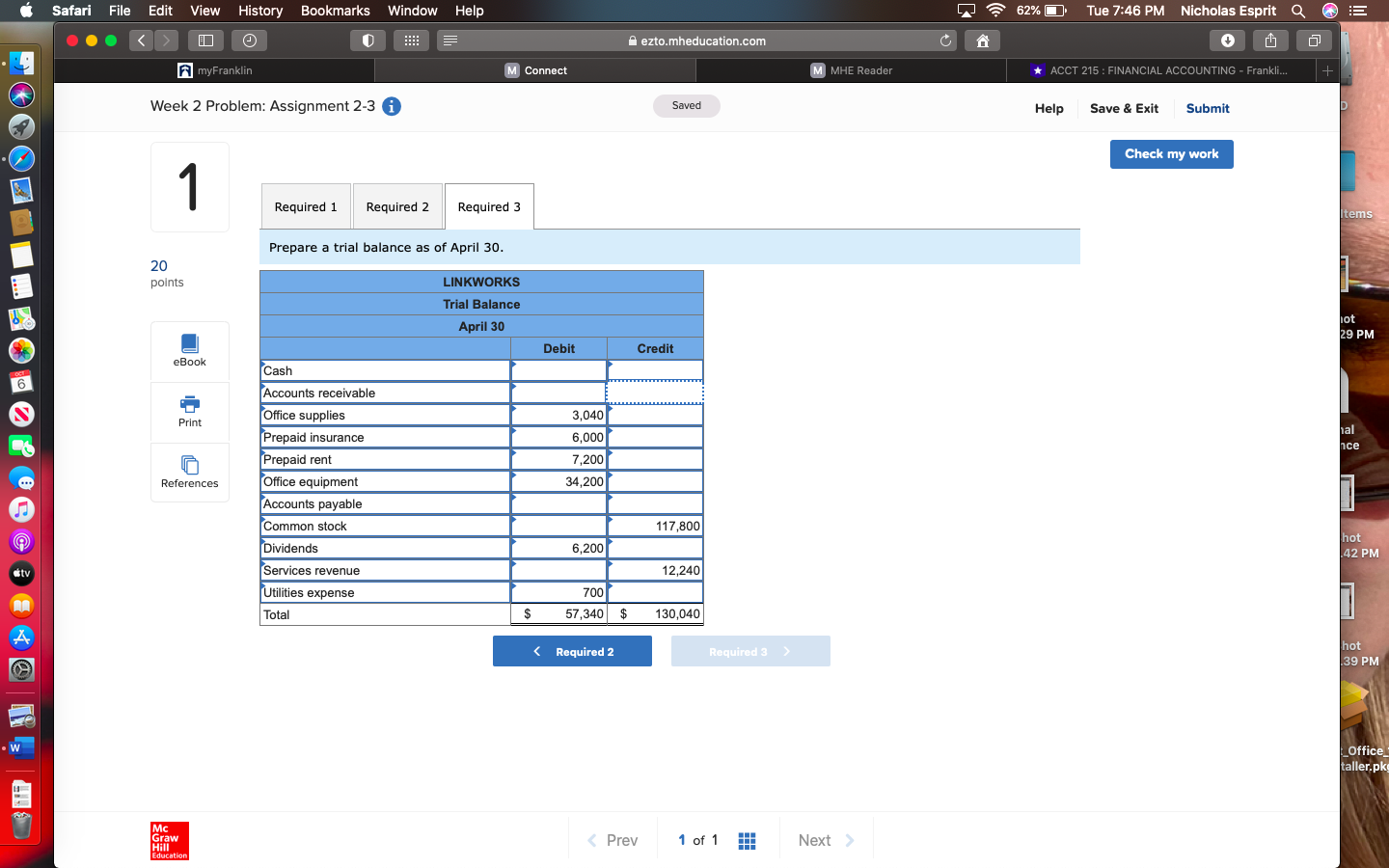1389x868 pixels.
Task: Switch to the MHE Reader browser tab
Action: tap(853, 69)
